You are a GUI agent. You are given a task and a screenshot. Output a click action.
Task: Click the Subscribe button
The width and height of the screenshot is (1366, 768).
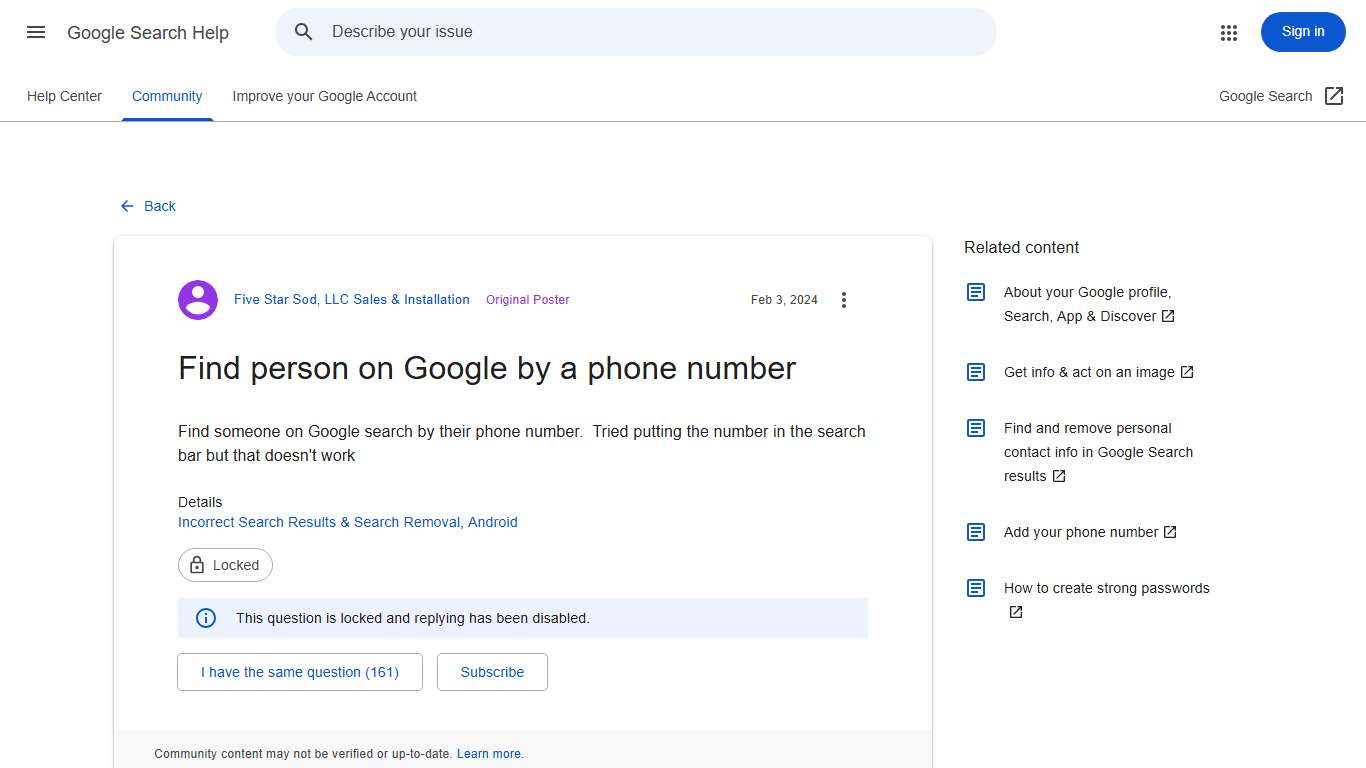[492, 671]
